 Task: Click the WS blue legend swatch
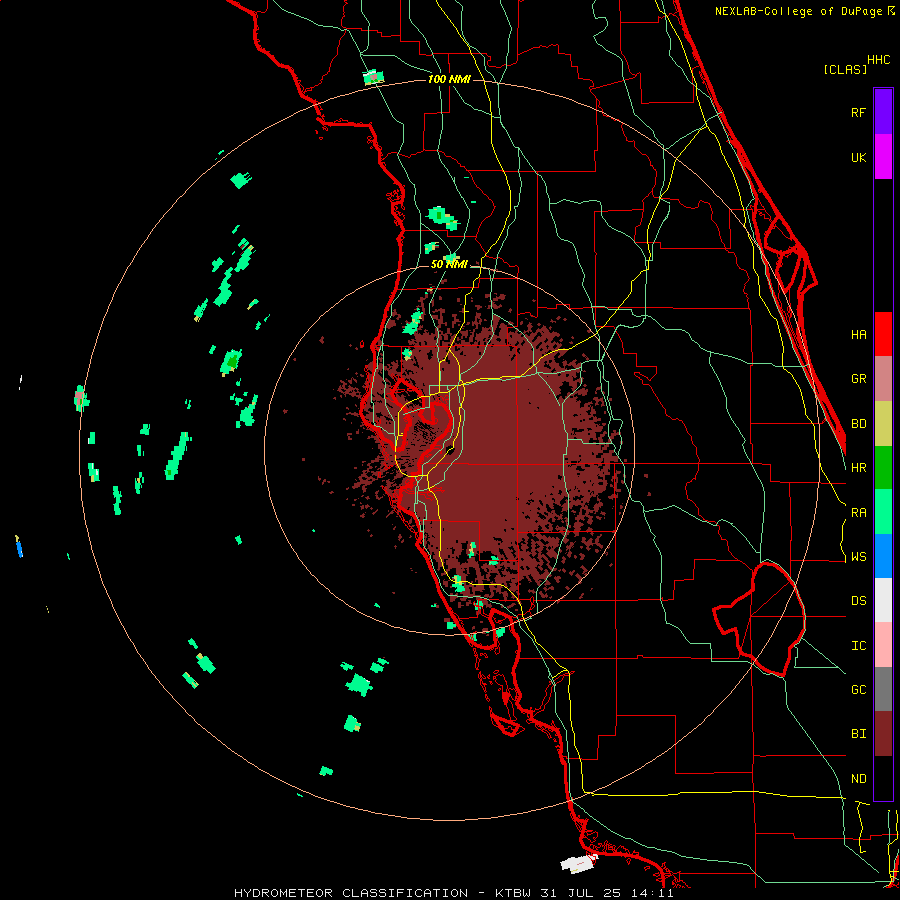click(883, 556)
